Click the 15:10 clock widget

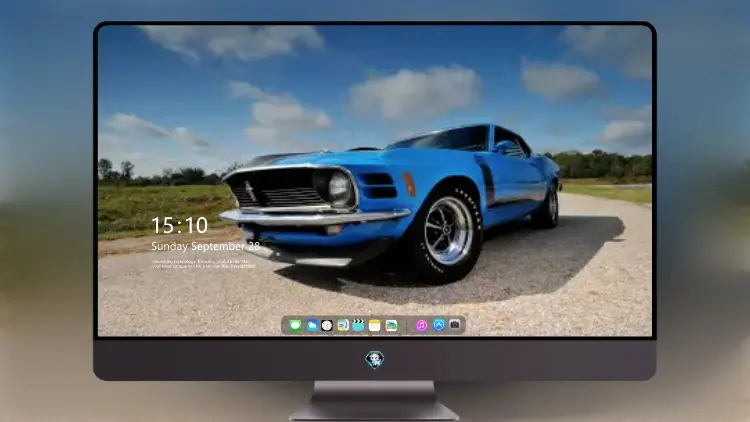point(179,225)
